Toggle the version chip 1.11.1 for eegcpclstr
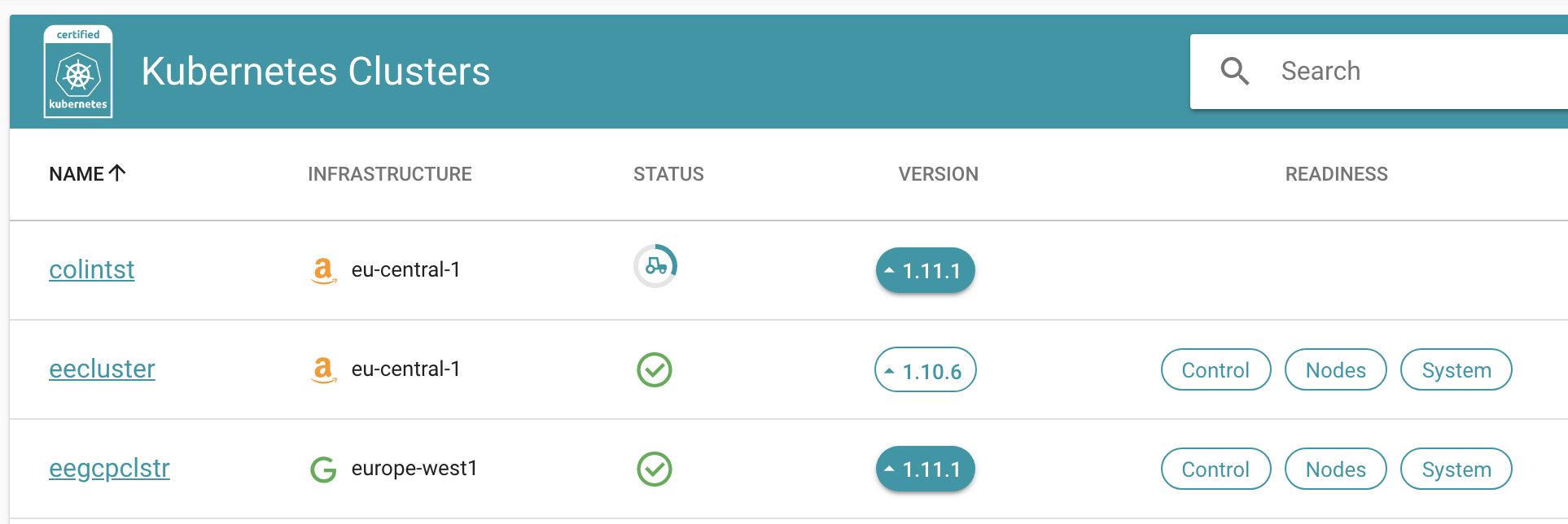This screenshot has height=524, width=1568. point(925,469)
